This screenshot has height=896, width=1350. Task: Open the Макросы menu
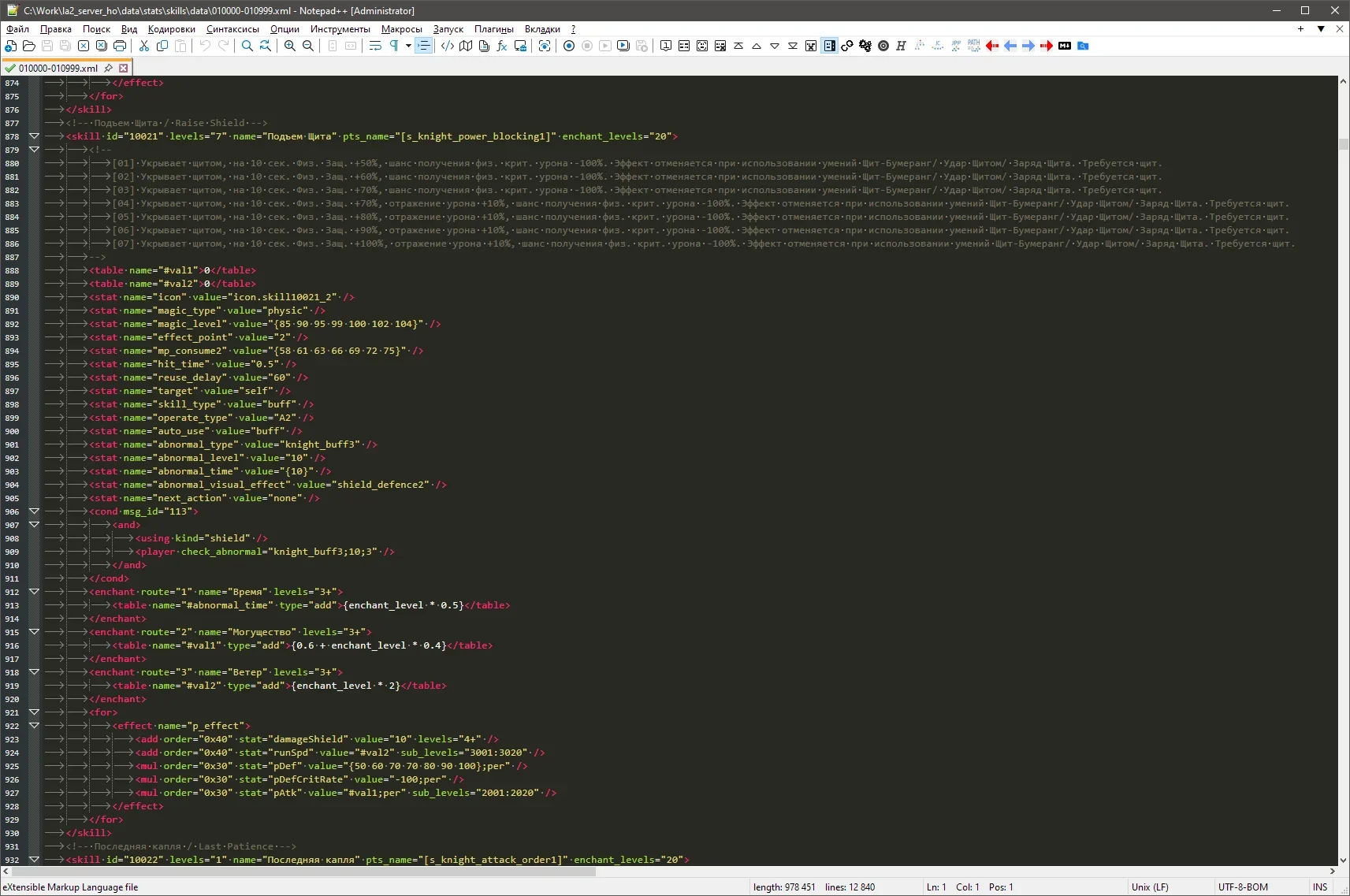click(401, 29)
